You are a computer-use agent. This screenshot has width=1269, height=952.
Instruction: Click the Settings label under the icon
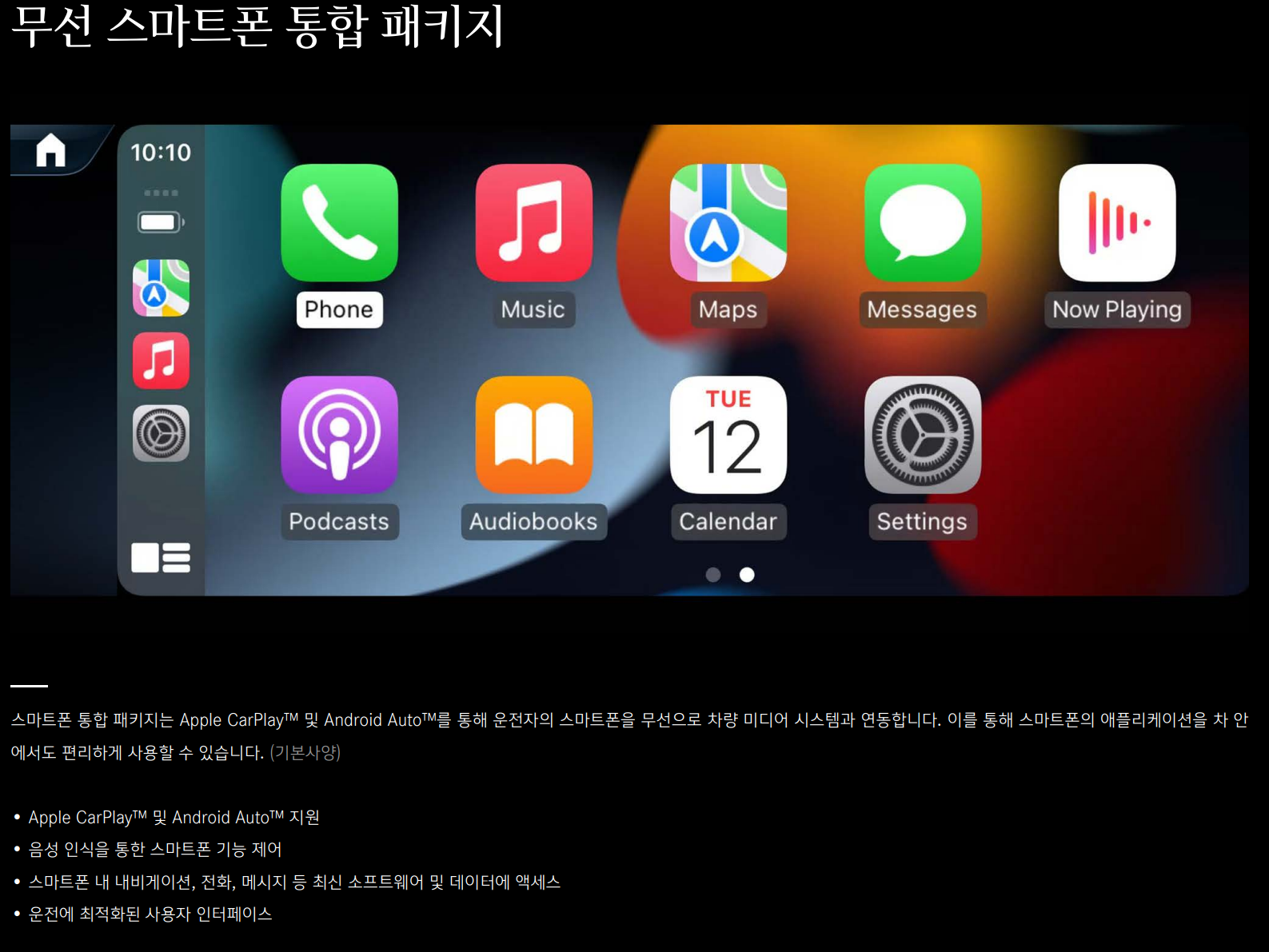tap(923, 521)
